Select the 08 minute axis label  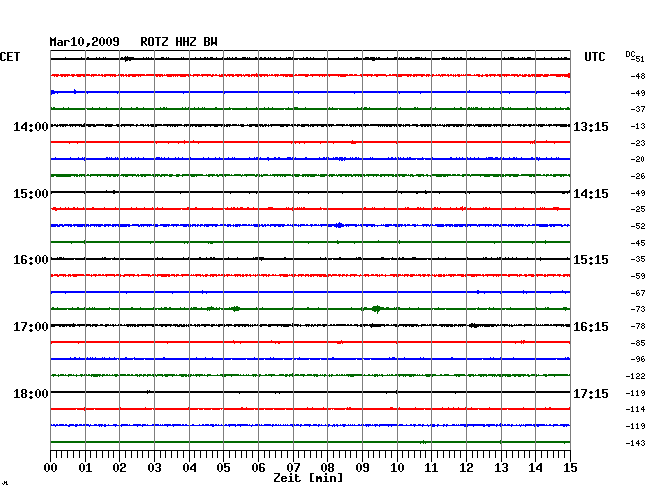point(327,467)
